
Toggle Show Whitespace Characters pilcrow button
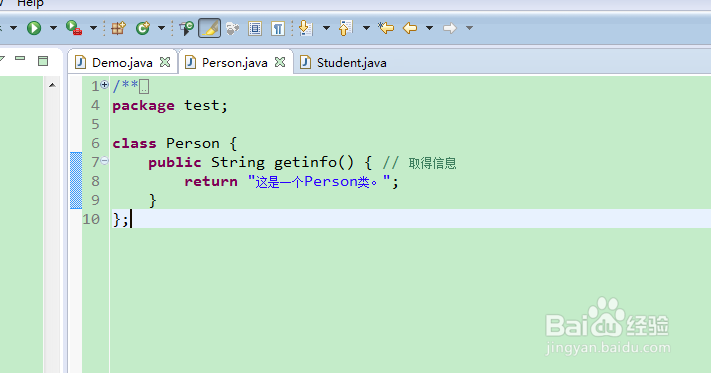click(278, 29)
